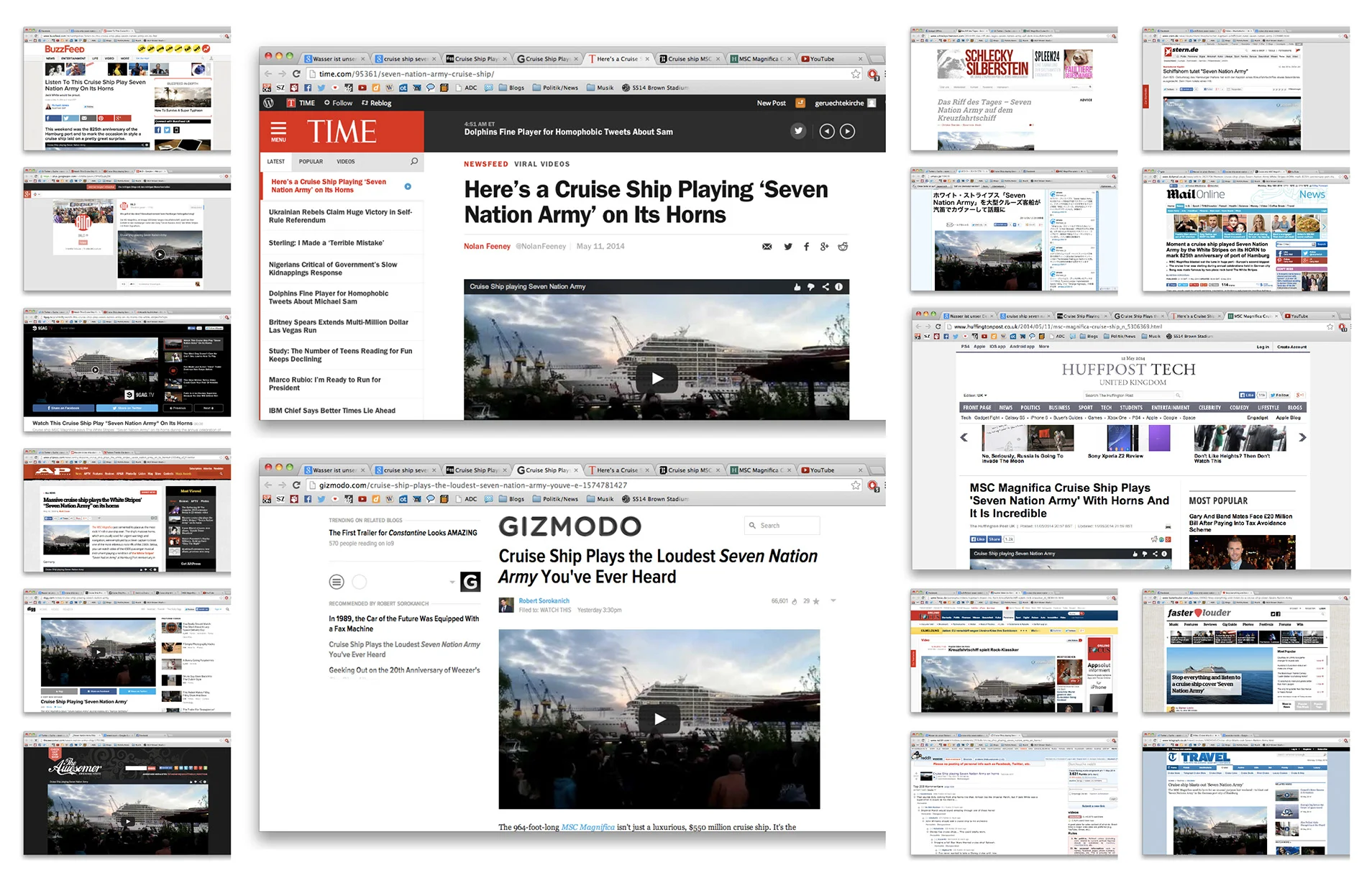Image resolution: width=1372 pixels, height=878 pixels.
Task: Open Nolan Feeney author link
Action: coord(487,247)
